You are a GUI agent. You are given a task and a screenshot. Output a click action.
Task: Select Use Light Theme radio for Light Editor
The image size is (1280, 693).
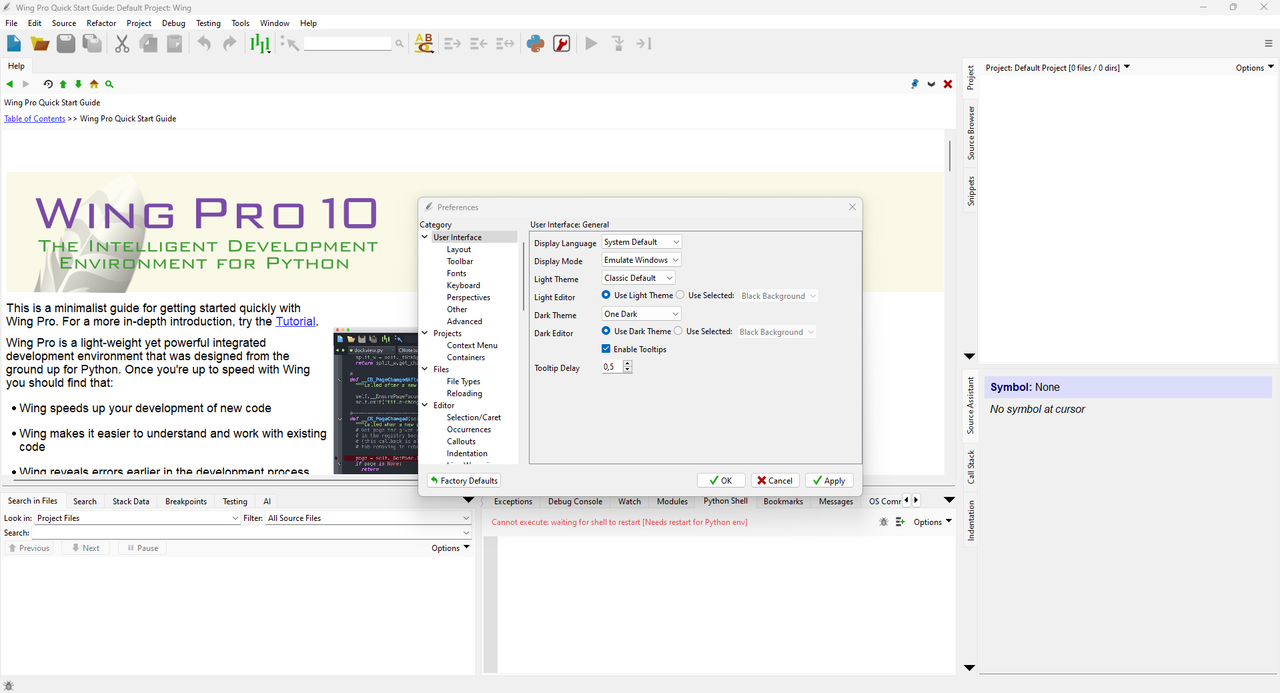pyautogui.click(x=607, y=295)
